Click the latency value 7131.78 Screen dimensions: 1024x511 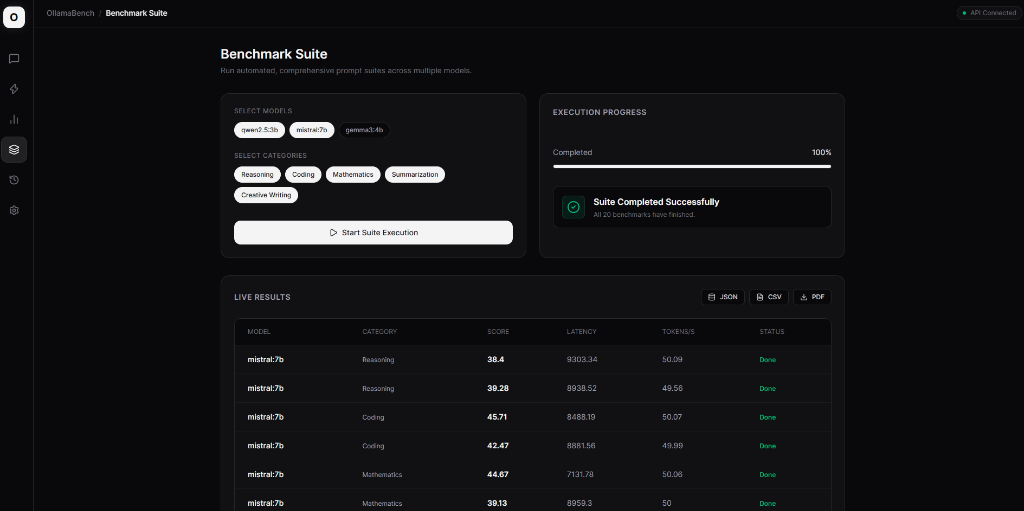[x=580, y=474]
